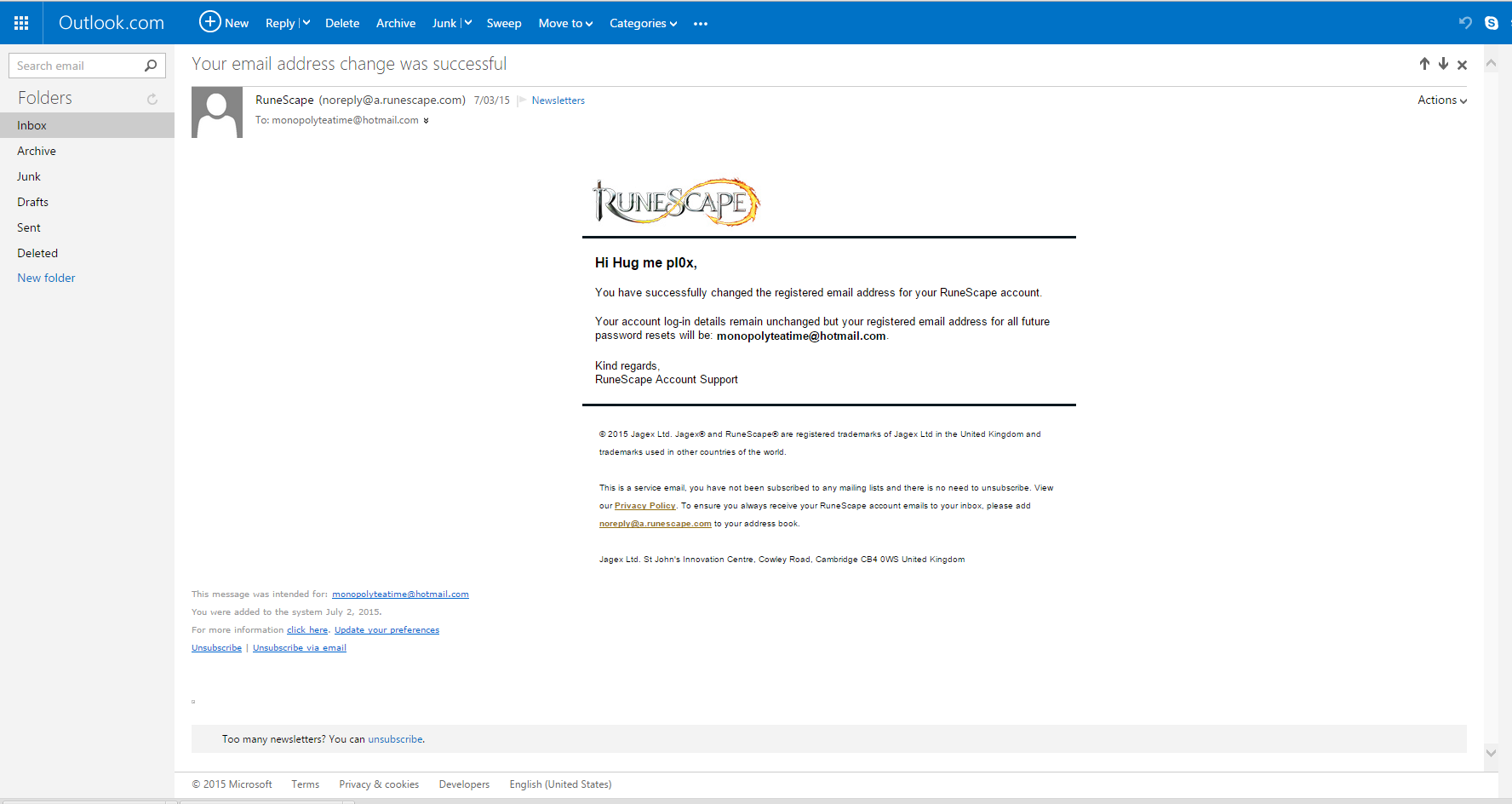Click the scrollbar down arrow
This screenshot has width=1512, height=804.
tap(1491, 752)
